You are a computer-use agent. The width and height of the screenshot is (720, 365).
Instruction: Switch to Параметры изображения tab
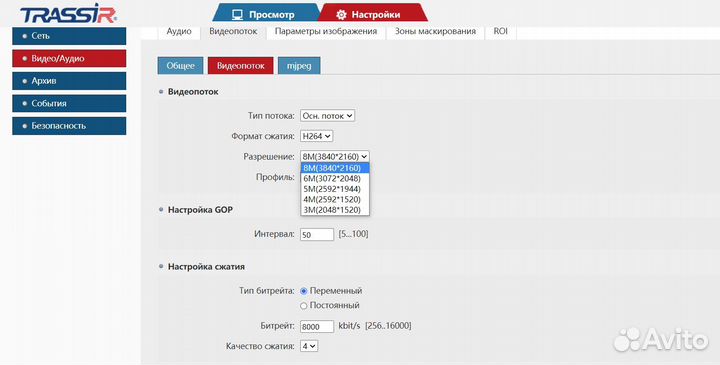click(x=326, y=32)
